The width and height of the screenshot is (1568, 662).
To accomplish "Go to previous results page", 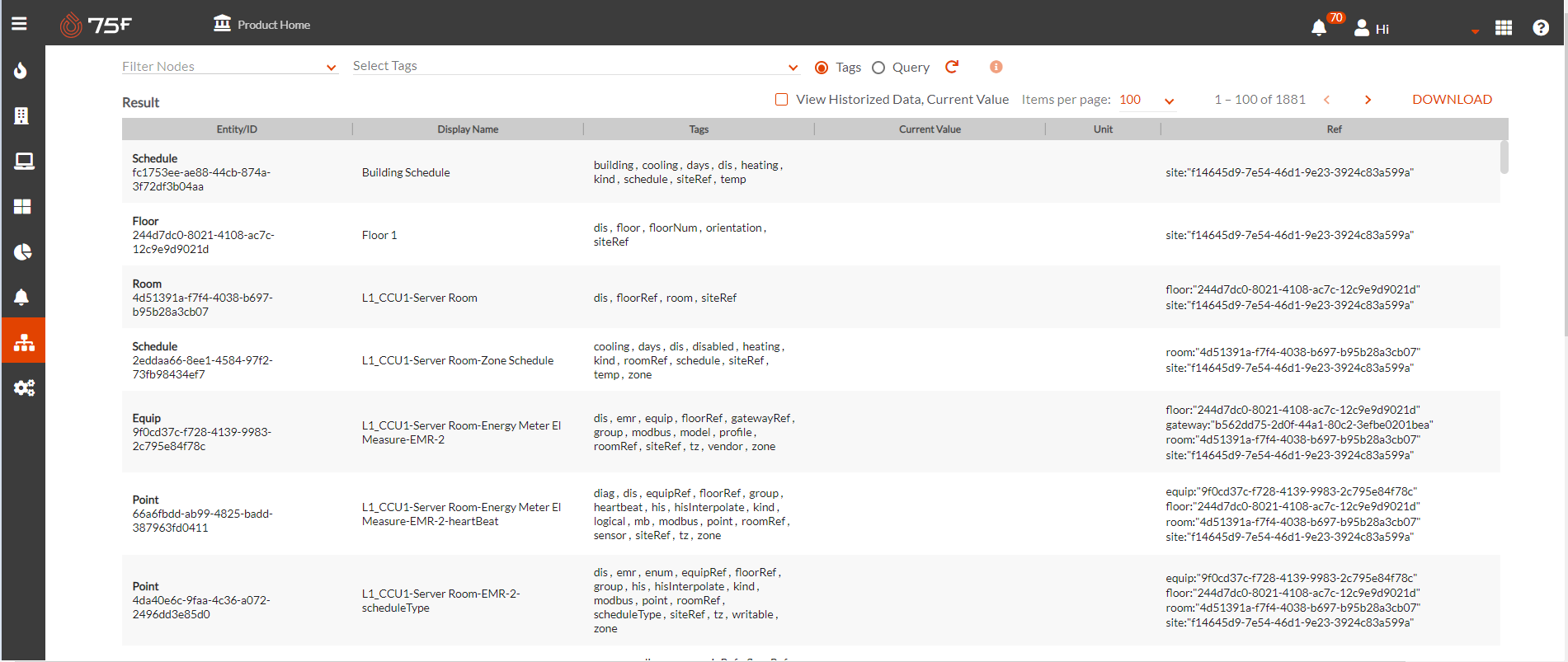I will (x=1327, y=100).
